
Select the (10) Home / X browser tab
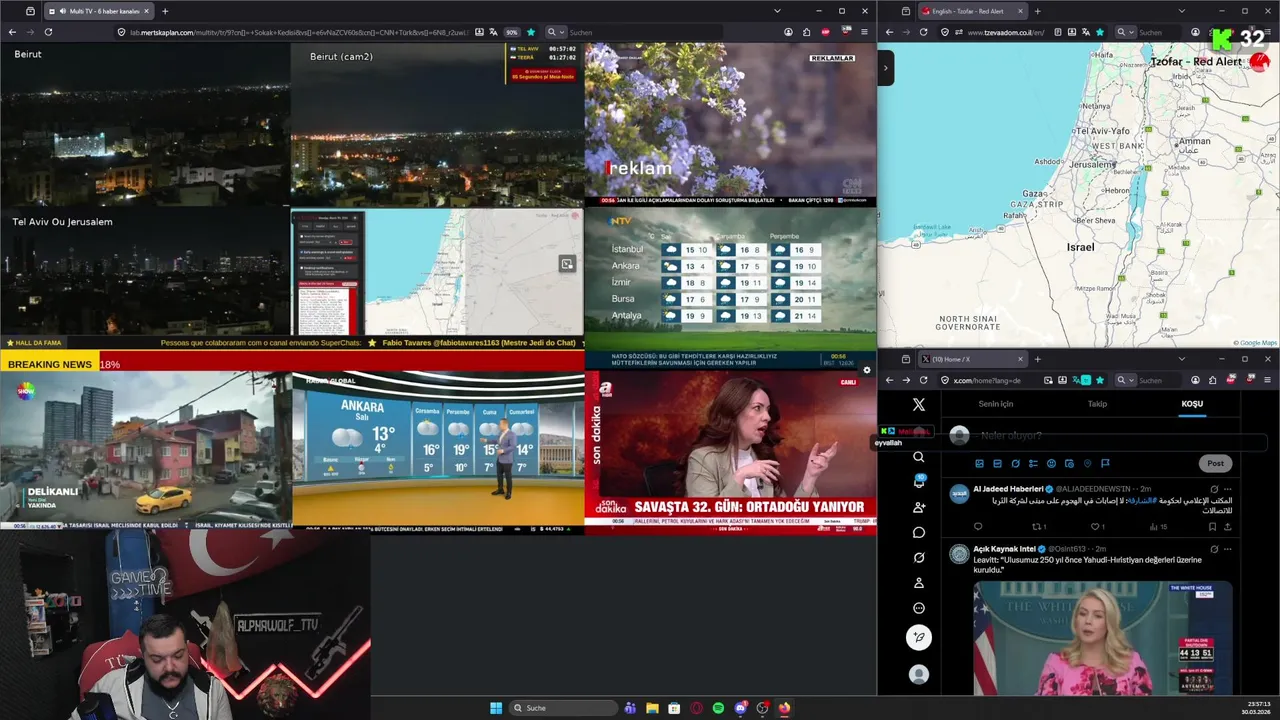coord(972,359)
